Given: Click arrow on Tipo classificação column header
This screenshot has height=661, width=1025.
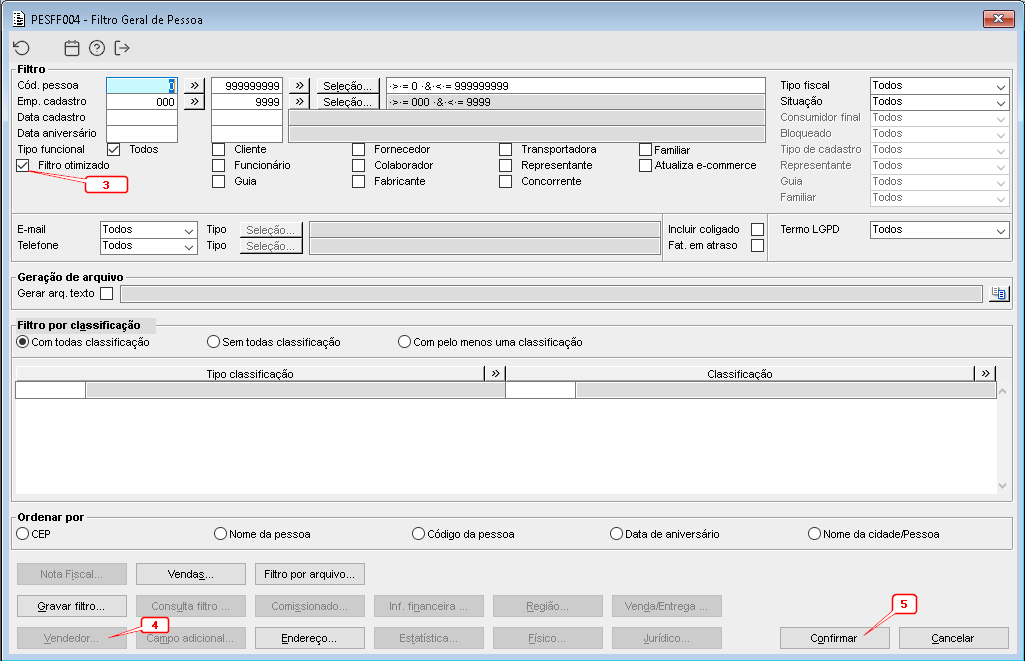Looking at the screenshot, I should tap(495, 373).
